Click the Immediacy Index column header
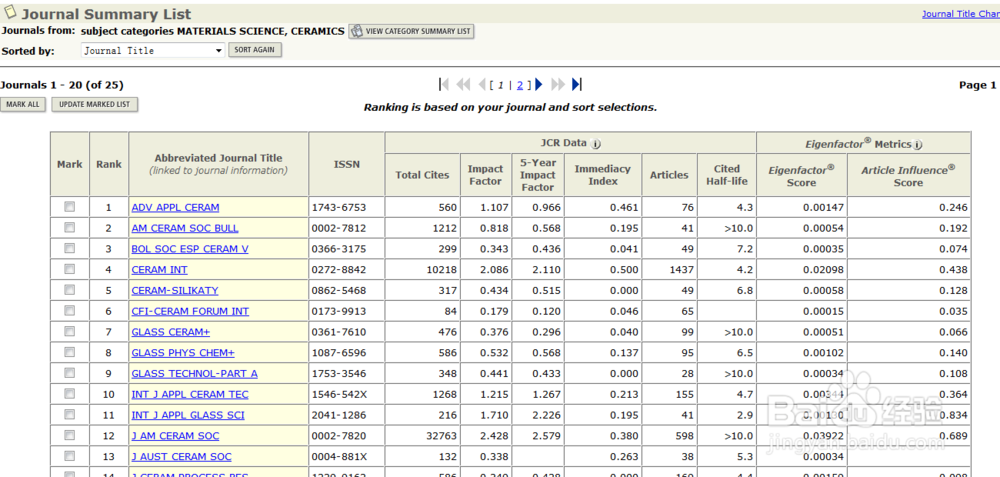 [x=603, y=175]
